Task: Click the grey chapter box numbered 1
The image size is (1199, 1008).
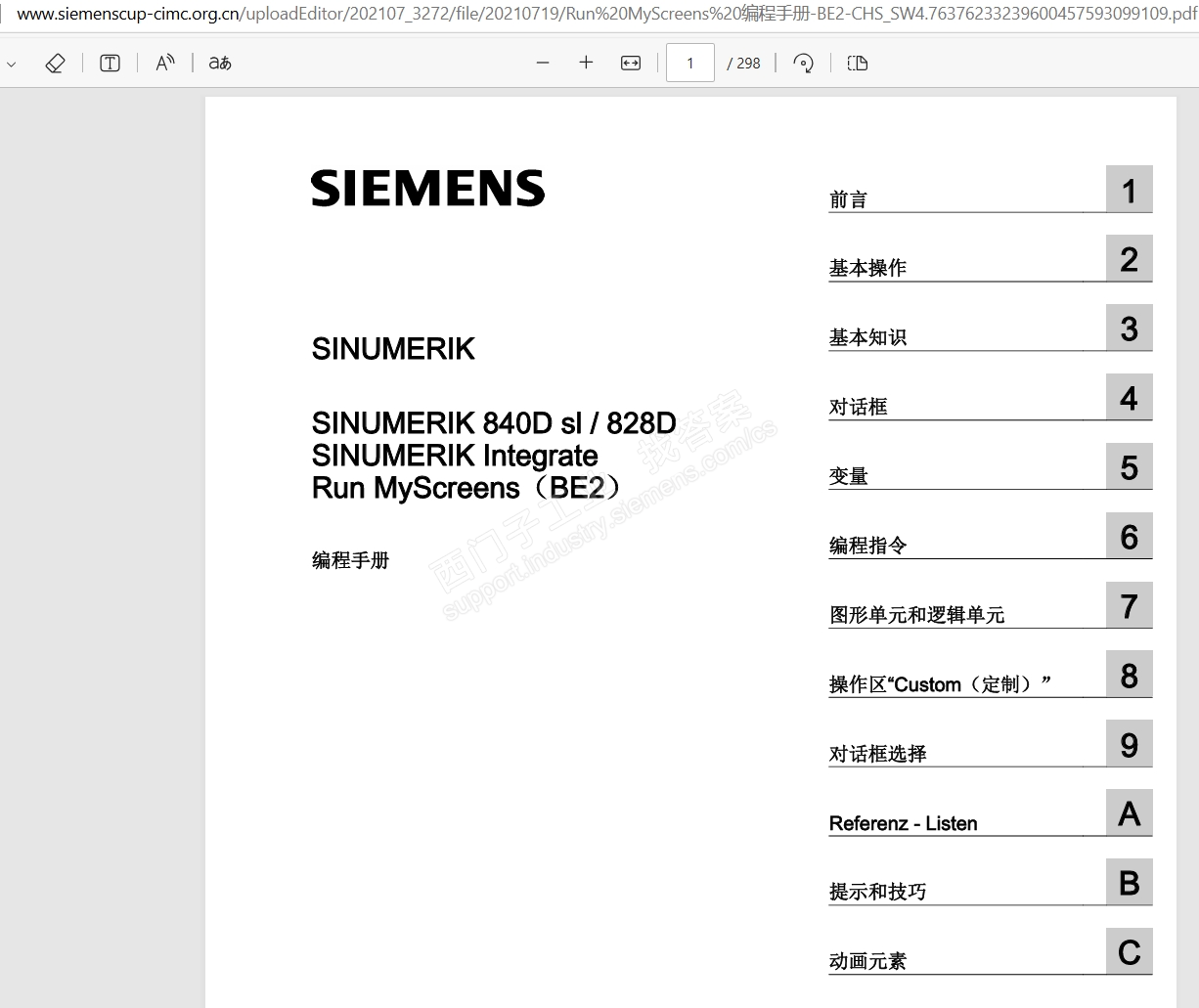Action: tap(1130, 189)
